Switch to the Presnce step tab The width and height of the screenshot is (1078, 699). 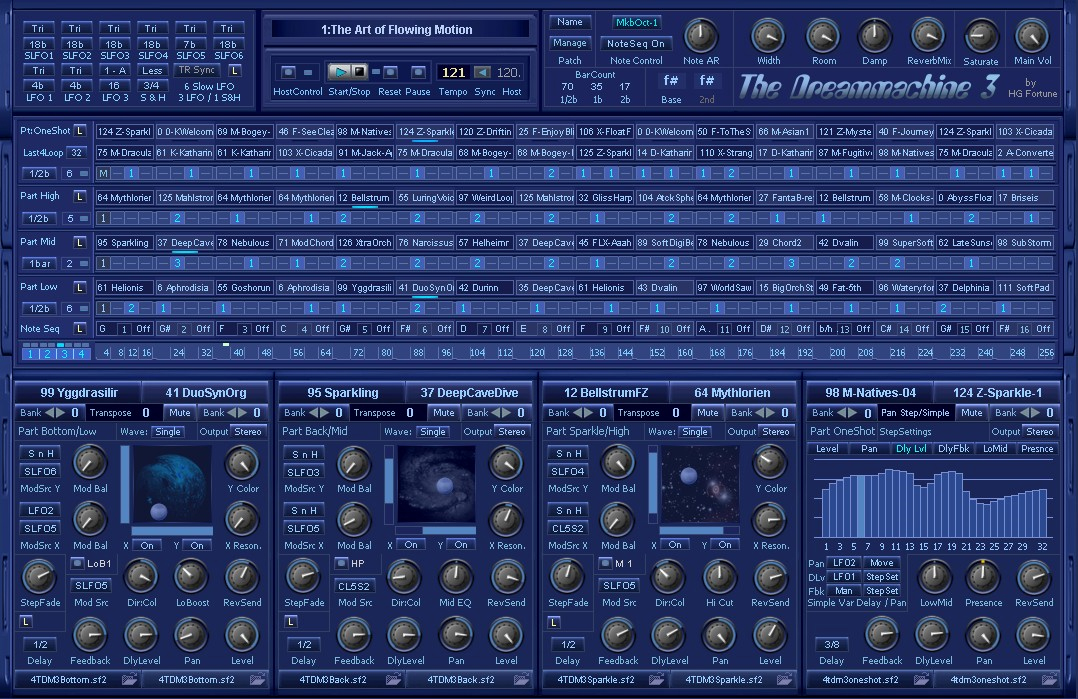[x=1037, y=449]
